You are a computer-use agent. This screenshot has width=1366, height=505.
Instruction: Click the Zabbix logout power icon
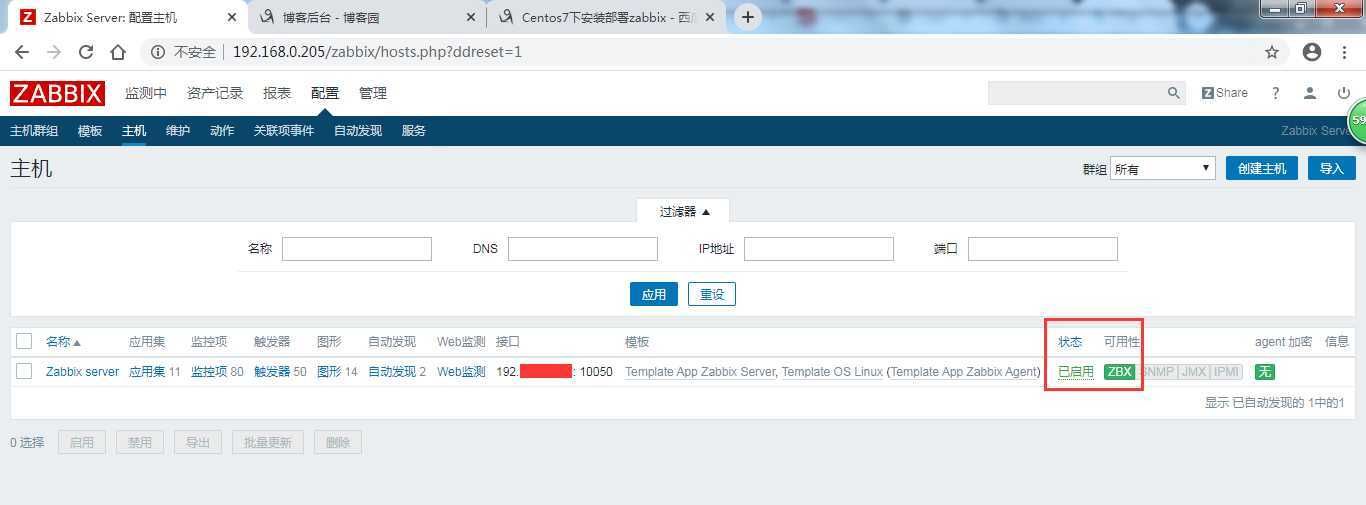tap(1343, 93)
